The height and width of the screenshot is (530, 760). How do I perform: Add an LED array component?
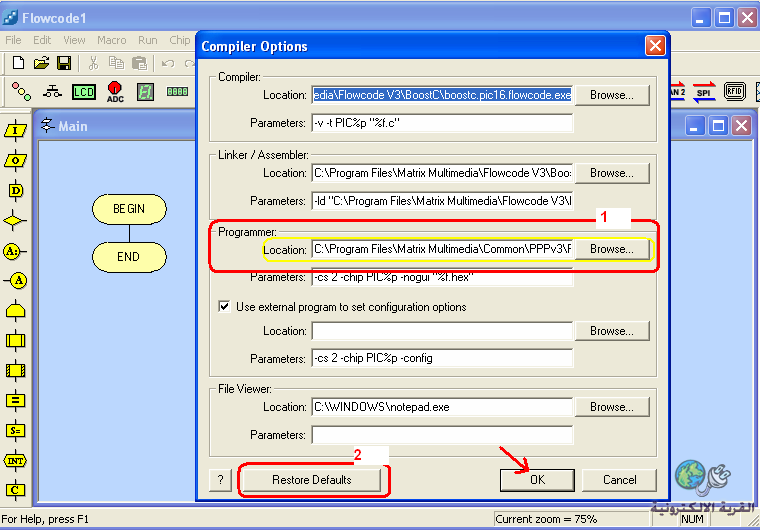pyautogui.click(x=21, y=91)
